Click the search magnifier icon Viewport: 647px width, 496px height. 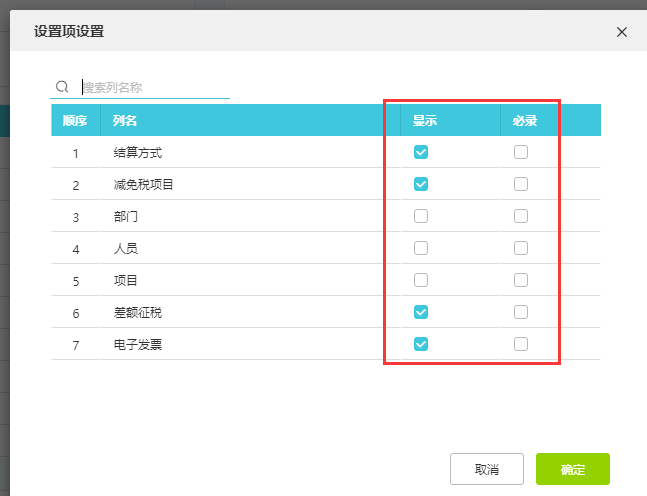(x=62, y=87)
